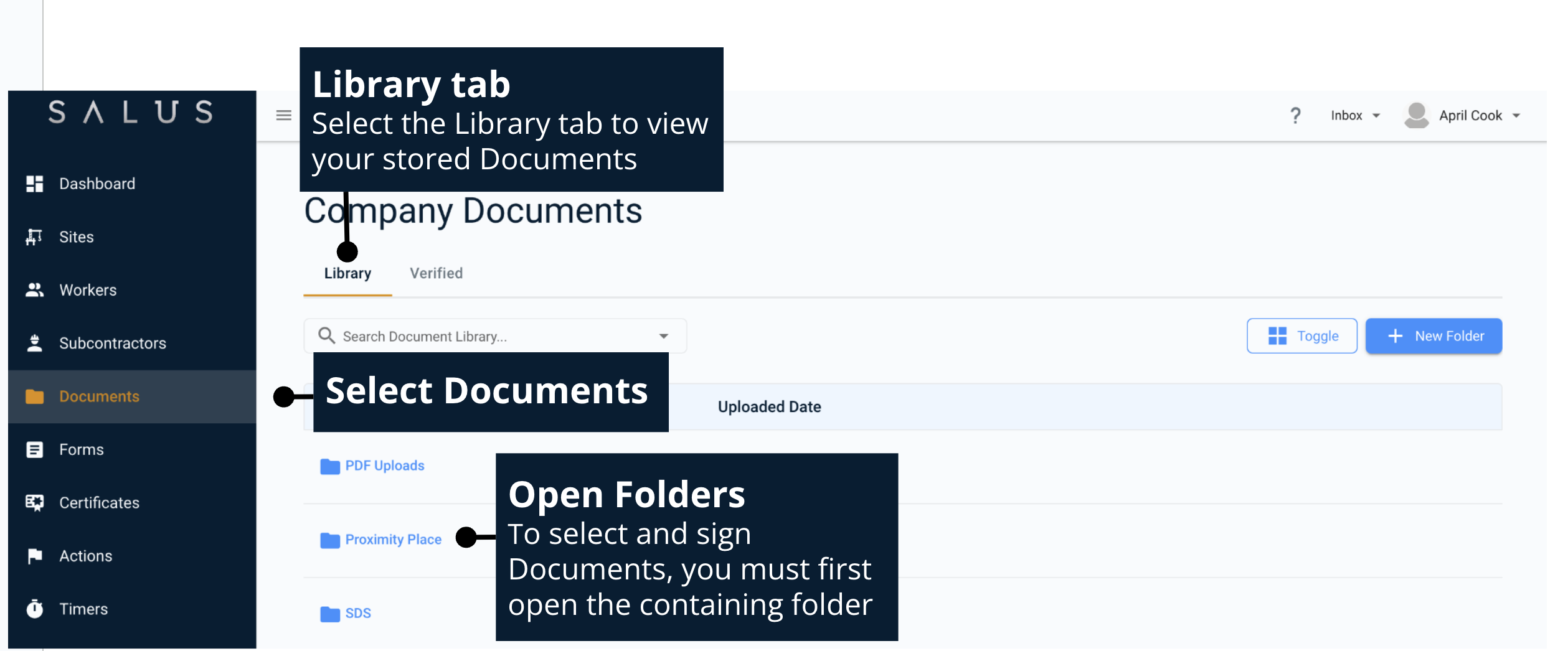This screenshot has width=1568, height=651.
Task: Open the Proximity Place folder
Action: [x=393, y=540]
